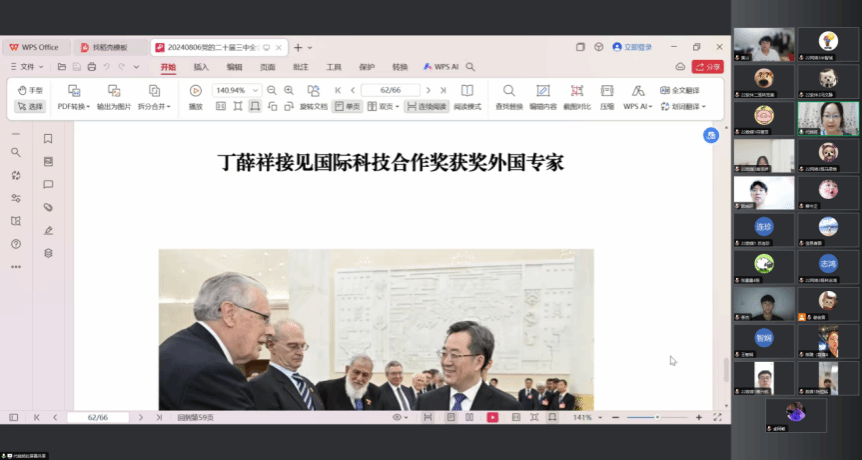Toggle 连续阅读 continuous reading mode
This screenshot has width=862, height=460.
427,106
